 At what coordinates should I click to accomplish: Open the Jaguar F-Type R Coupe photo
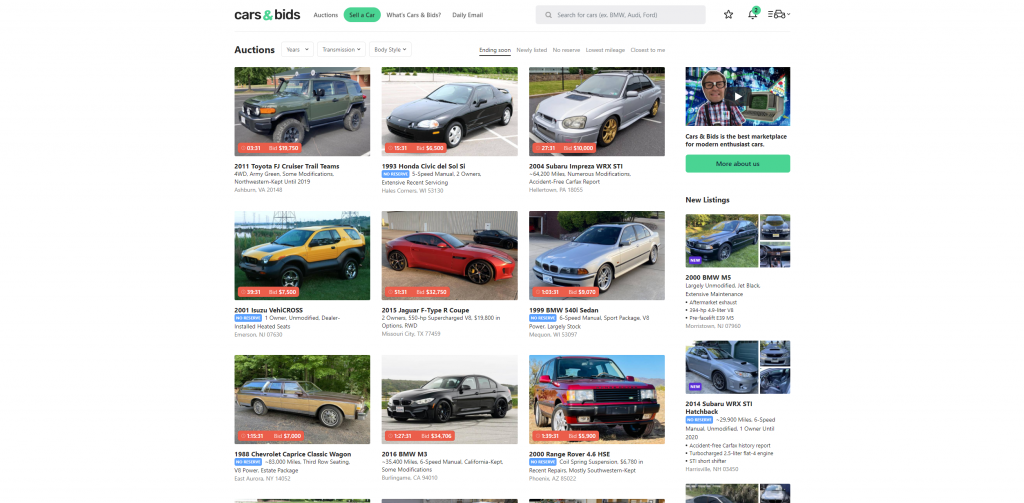coord(449,255)
